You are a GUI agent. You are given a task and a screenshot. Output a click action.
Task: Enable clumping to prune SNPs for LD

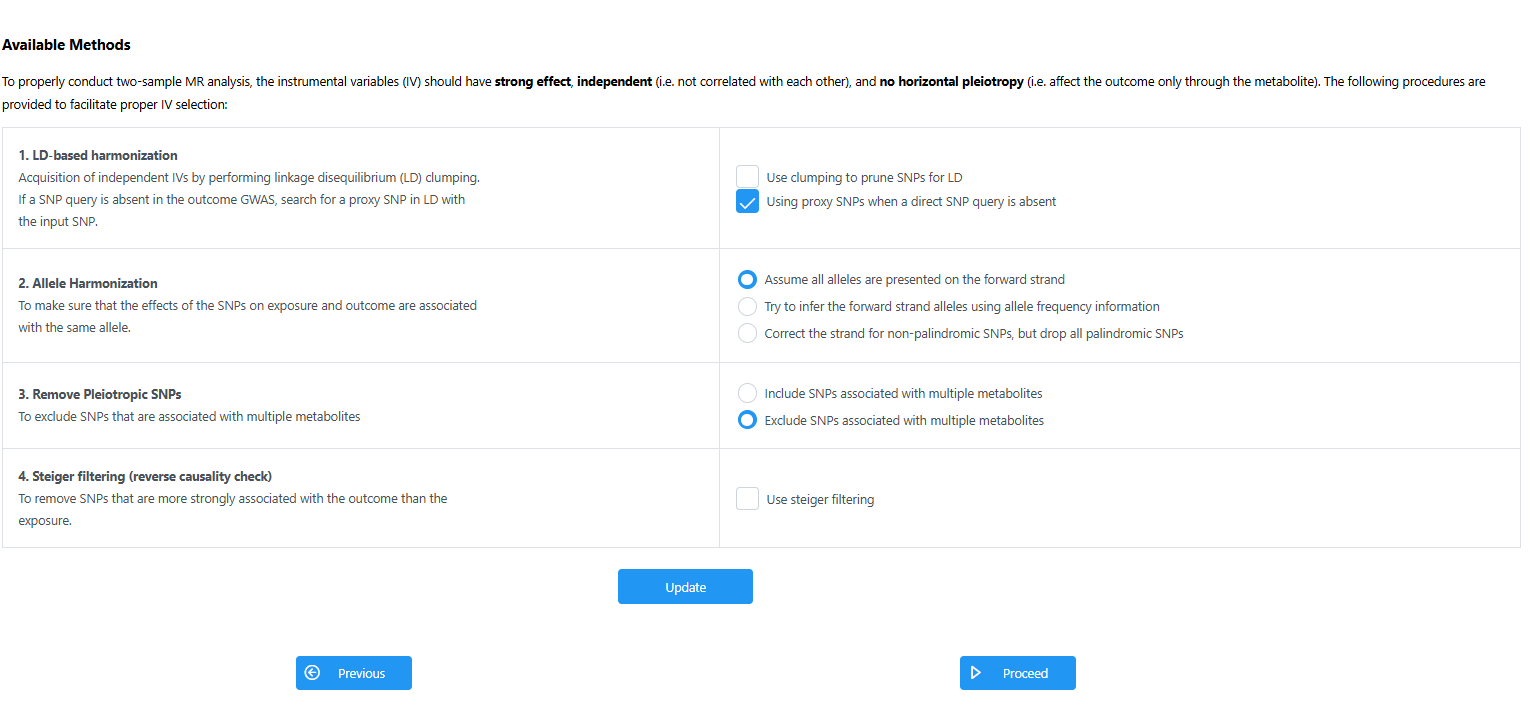tap(747, 177)
